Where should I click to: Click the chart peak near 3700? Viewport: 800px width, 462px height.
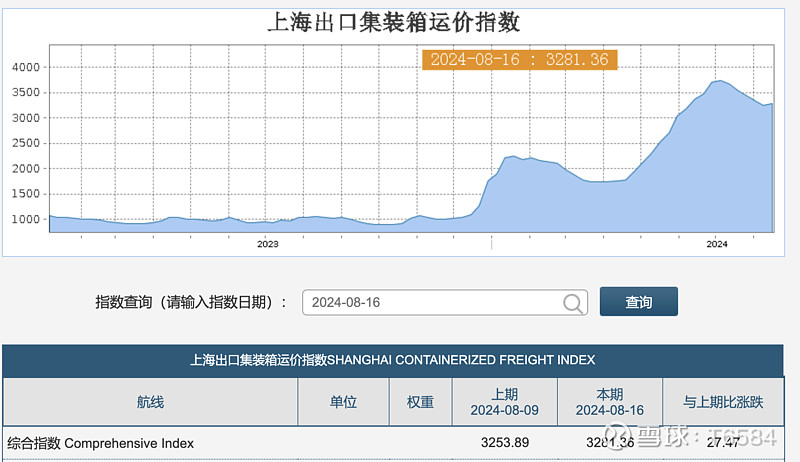[719, 81]
